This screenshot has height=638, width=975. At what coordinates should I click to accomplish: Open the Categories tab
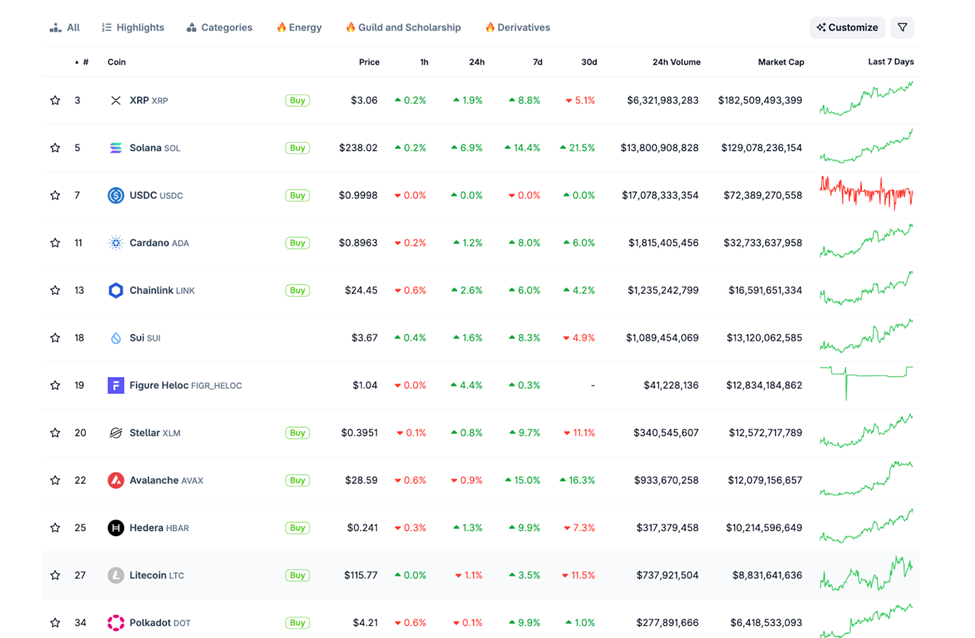[219, 28]
